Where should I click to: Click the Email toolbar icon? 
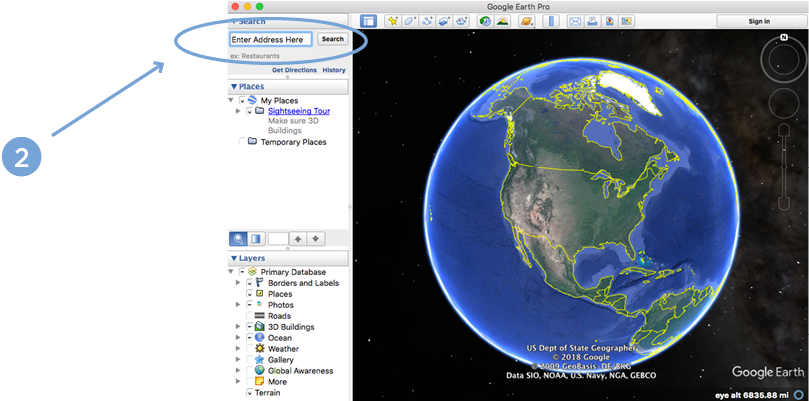click(x=575, y=20)
